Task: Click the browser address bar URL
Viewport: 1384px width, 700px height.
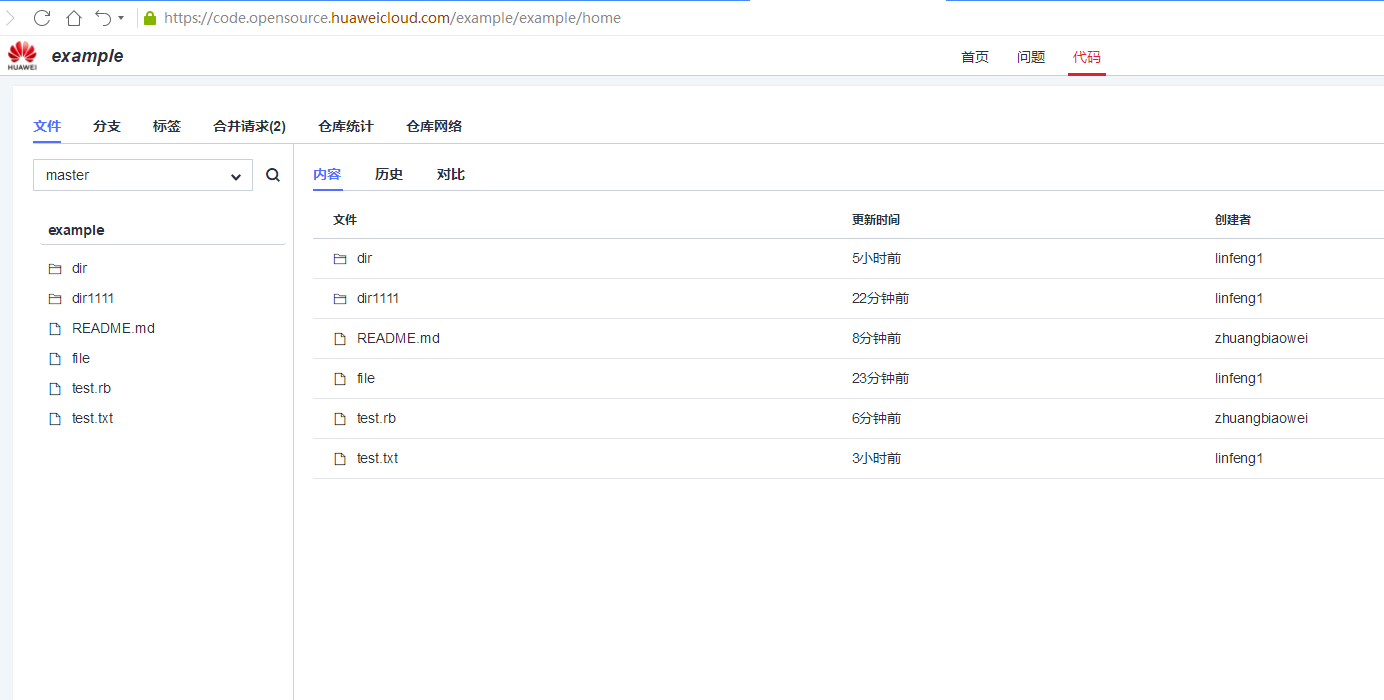Action: coord(392,18)
